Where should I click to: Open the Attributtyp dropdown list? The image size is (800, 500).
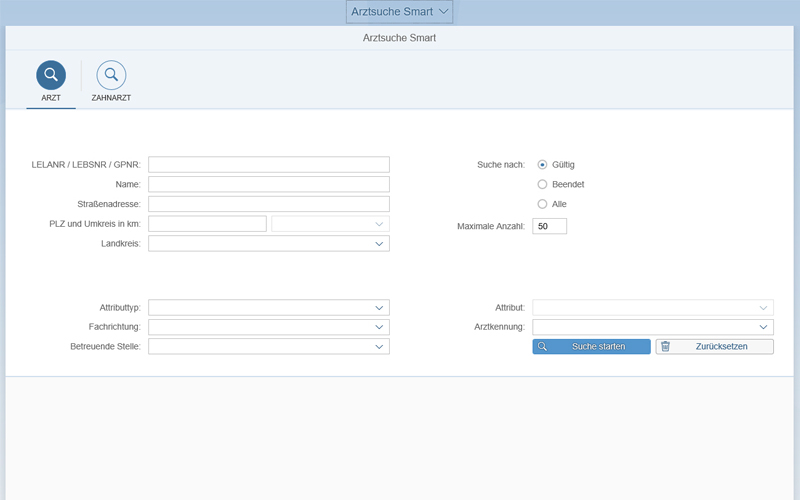pos(379,308)
